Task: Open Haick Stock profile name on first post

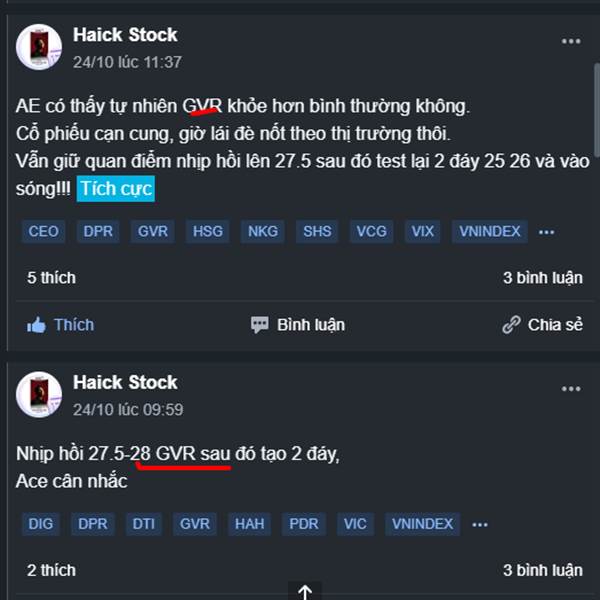Action: coord(125,35)
